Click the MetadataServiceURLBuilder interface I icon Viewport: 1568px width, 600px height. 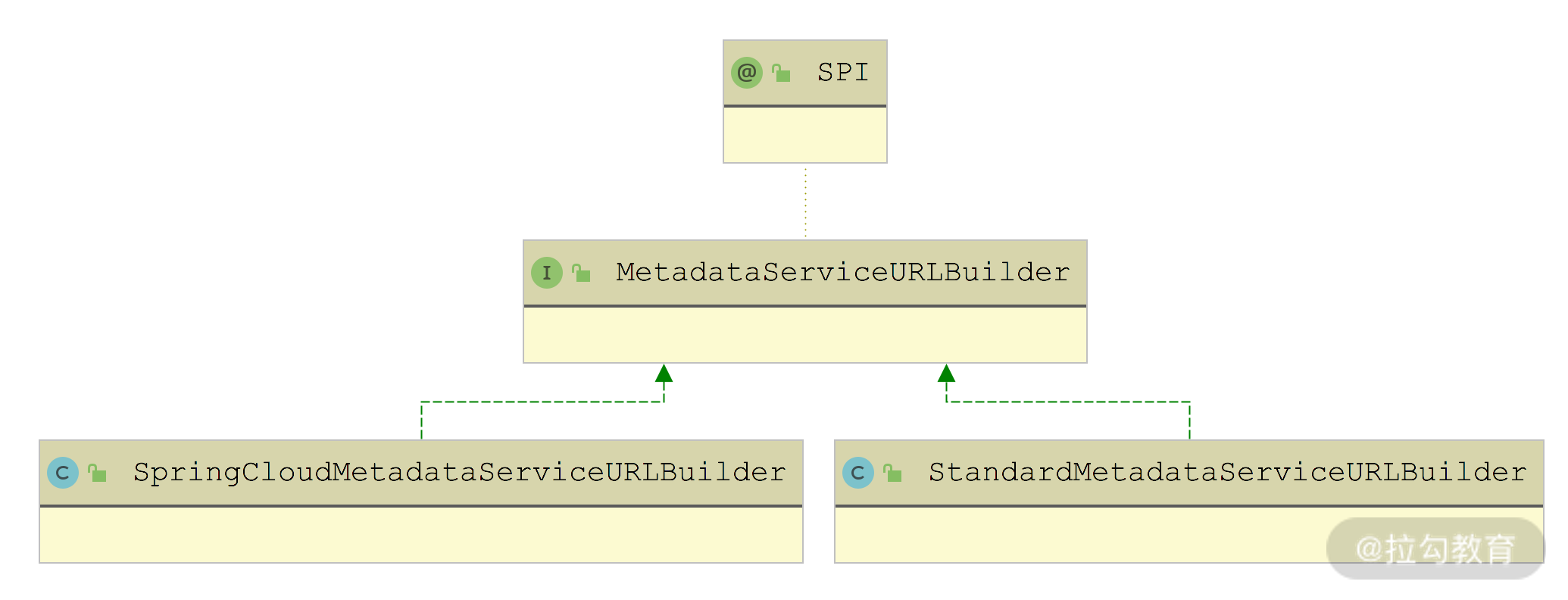pos(546,273)
